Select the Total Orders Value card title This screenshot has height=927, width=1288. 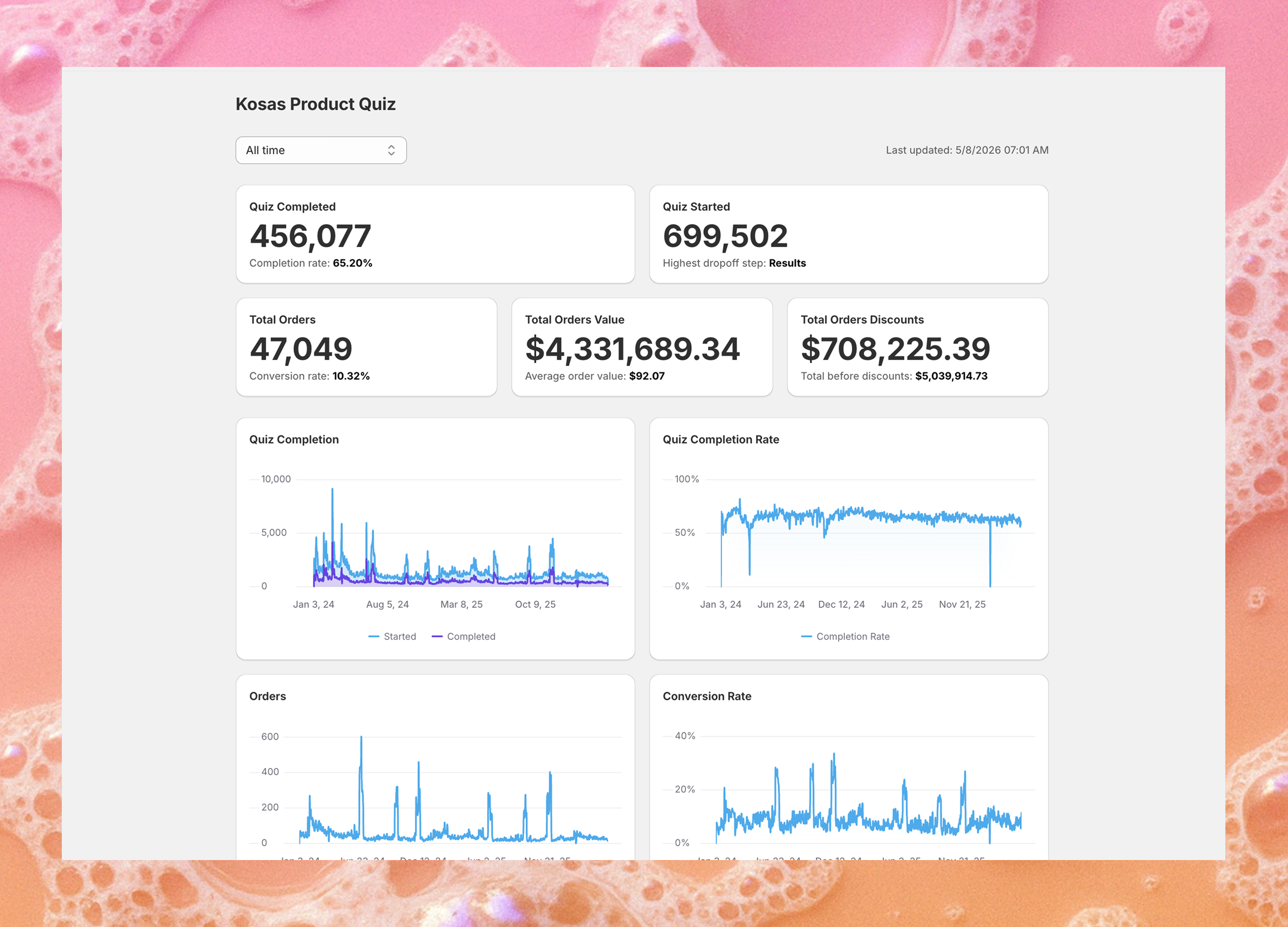(575, 320)
